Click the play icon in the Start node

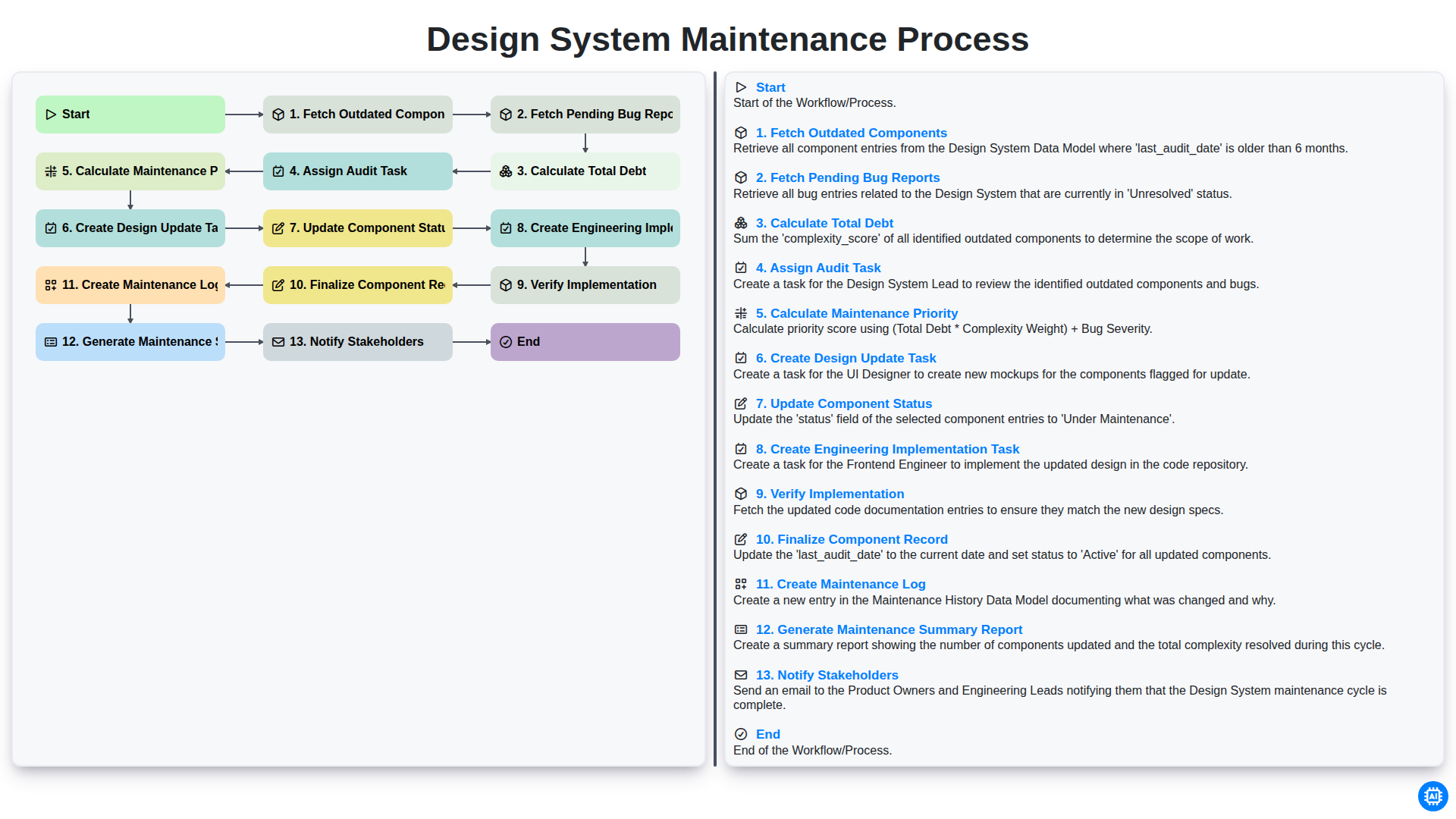point(51,115)
